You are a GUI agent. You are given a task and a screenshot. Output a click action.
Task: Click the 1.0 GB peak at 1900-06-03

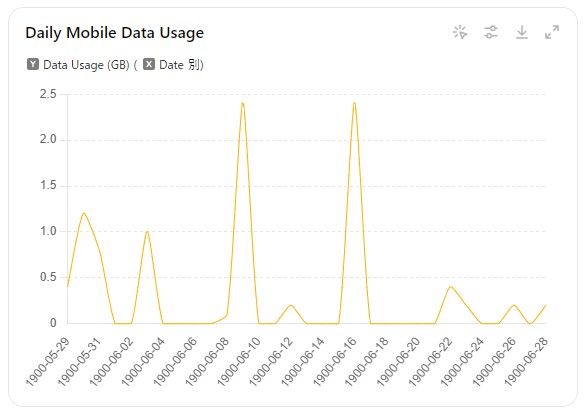[x=147, y=232]
